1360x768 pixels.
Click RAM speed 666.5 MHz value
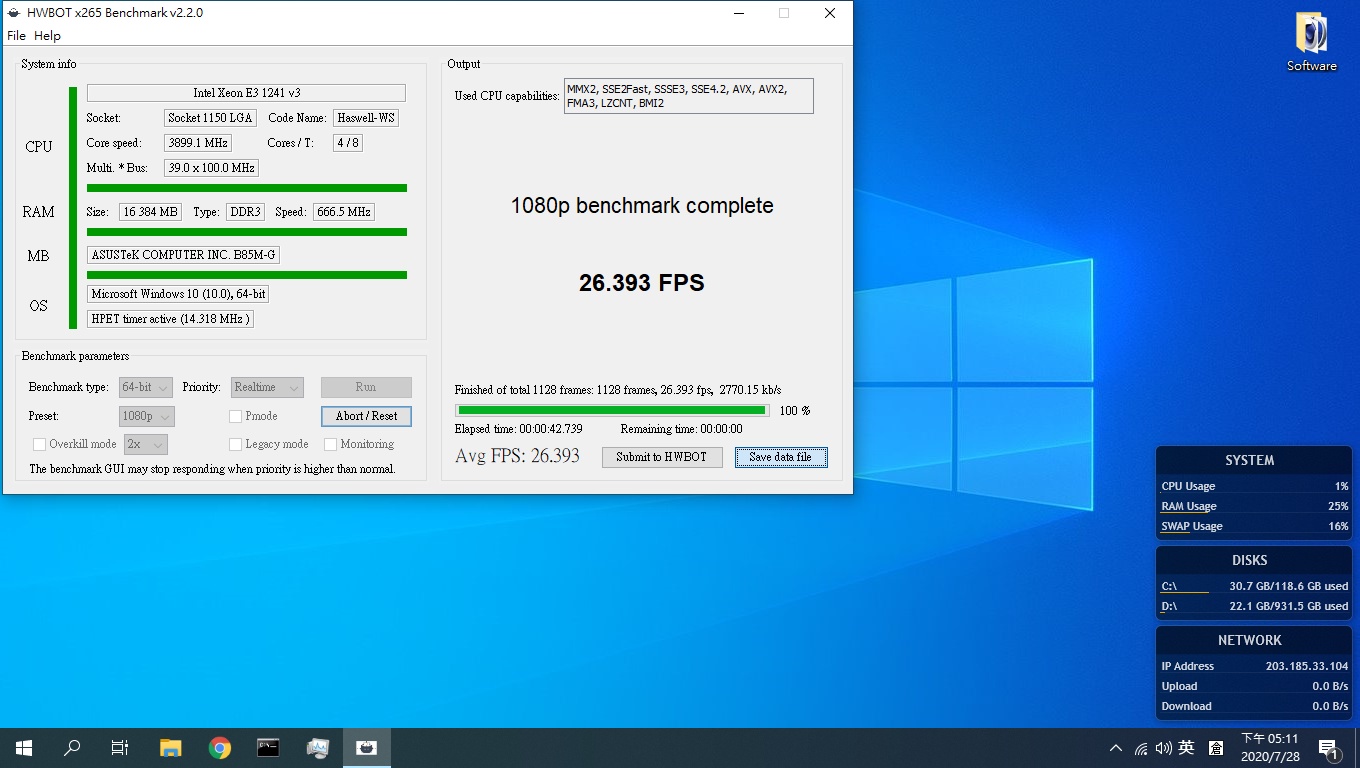tap(344, 212)
